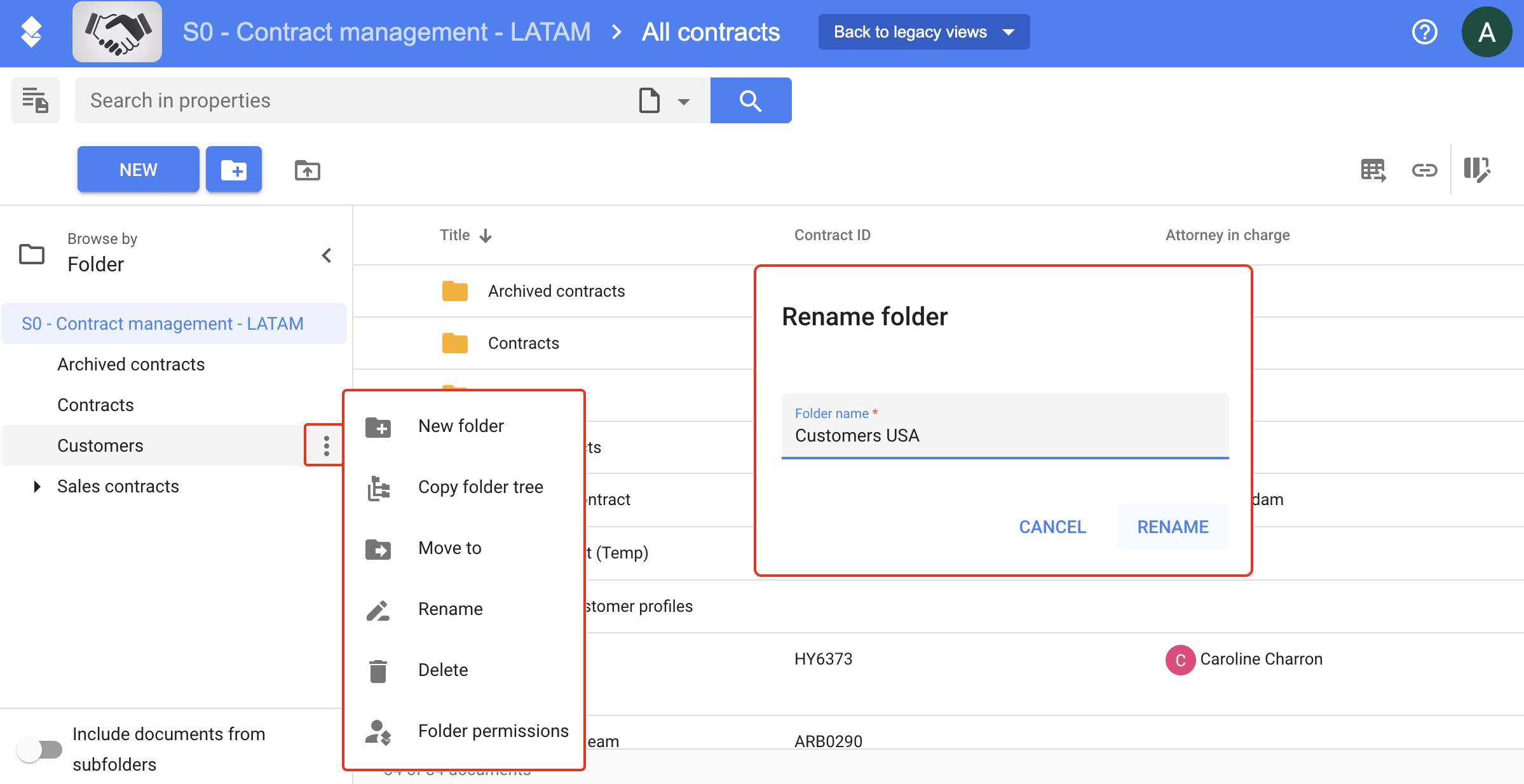Click the Contract ID column header
The image size is (1524, 784).
(832, 235)
